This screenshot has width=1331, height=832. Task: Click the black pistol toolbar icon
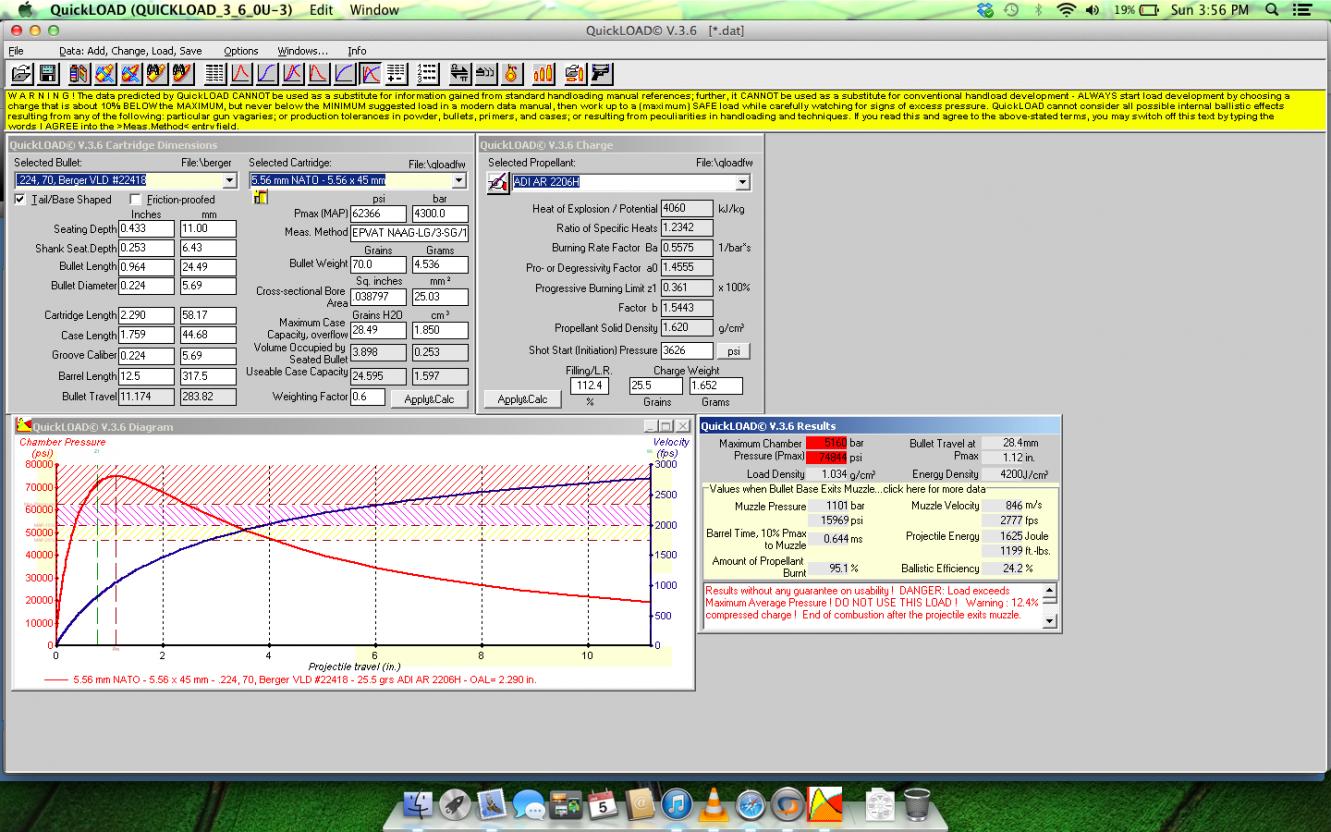(x=601, y=73)
